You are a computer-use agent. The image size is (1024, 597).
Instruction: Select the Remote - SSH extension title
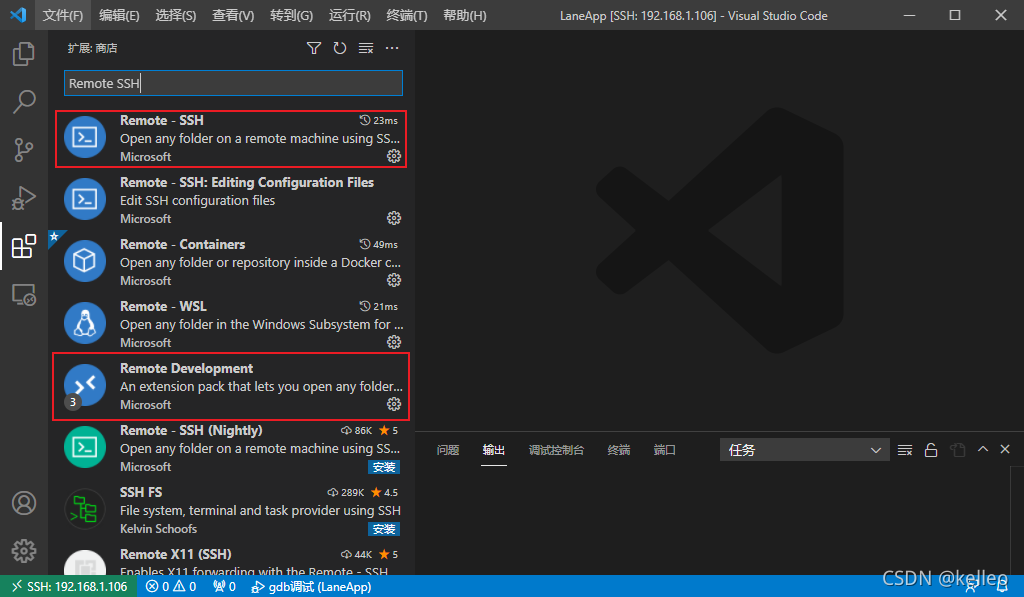tap(162, 120)
